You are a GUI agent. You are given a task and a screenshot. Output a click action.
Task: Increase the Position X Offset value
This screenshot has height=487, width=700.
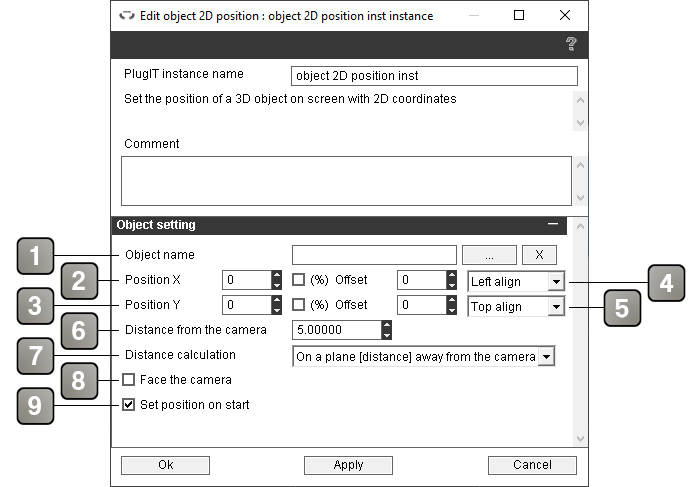pyautogui.click(x=452, y=275)
